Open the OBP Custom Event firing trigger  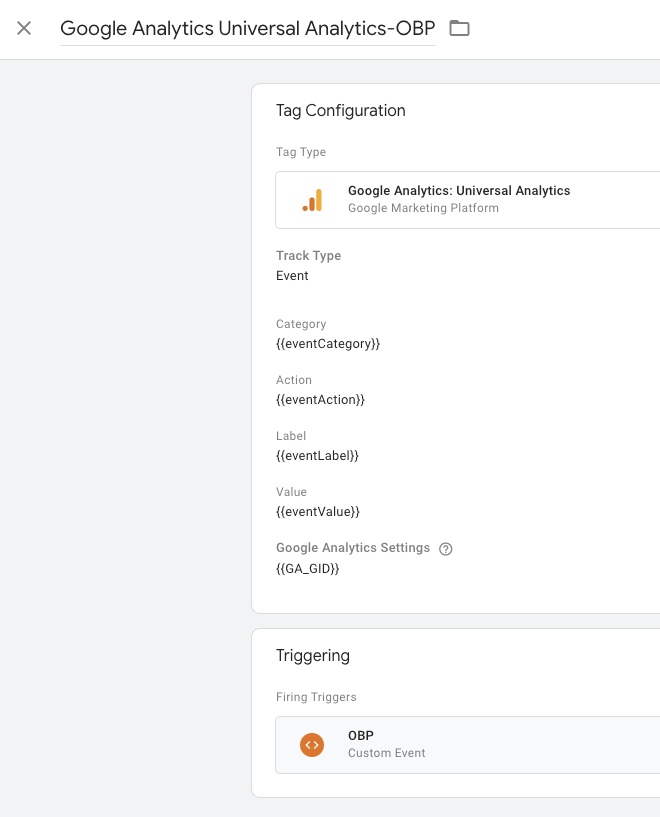pos(467,745)
